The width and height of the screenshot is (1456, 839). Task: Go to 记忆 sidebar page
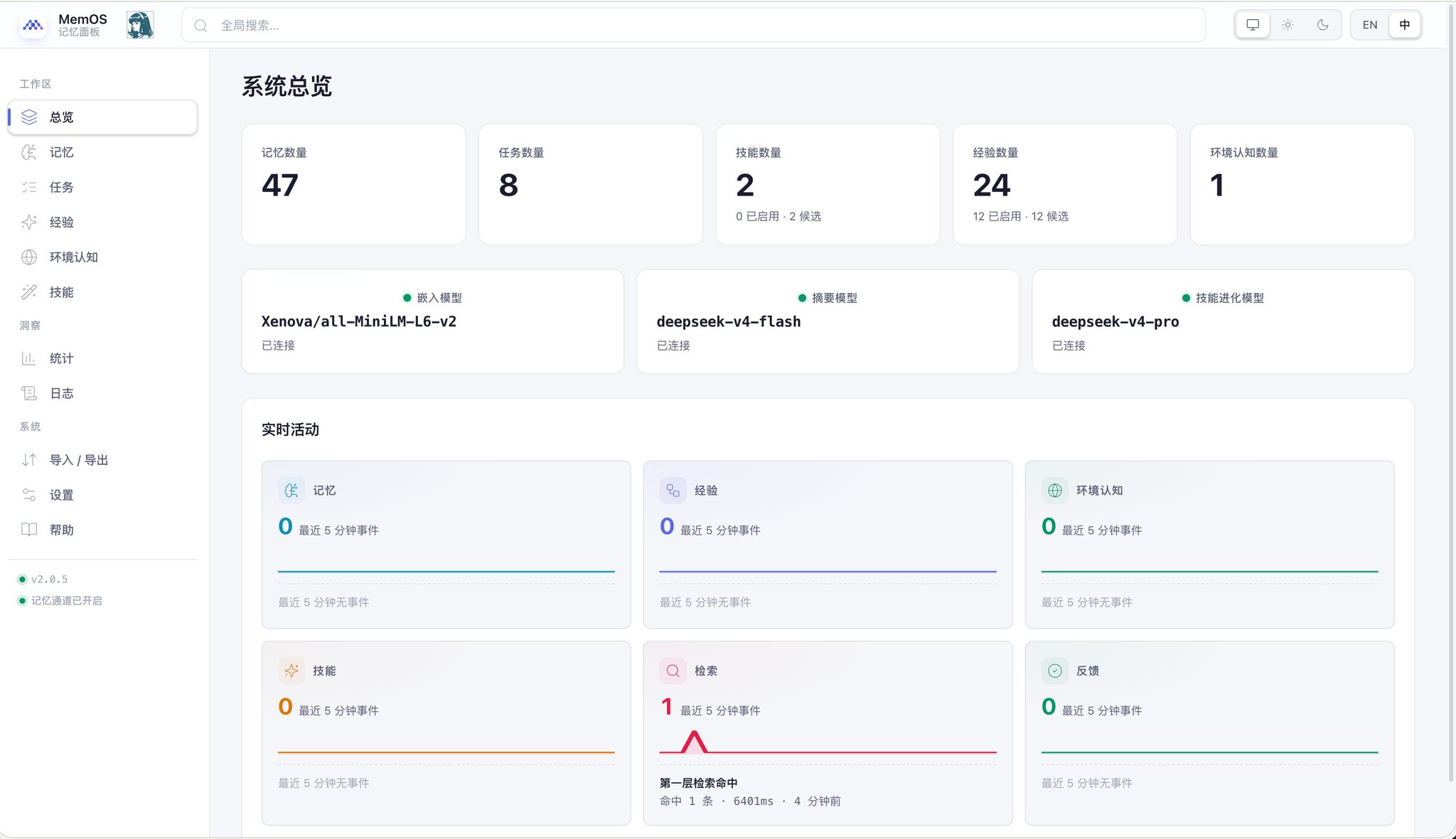coord(102,152)
